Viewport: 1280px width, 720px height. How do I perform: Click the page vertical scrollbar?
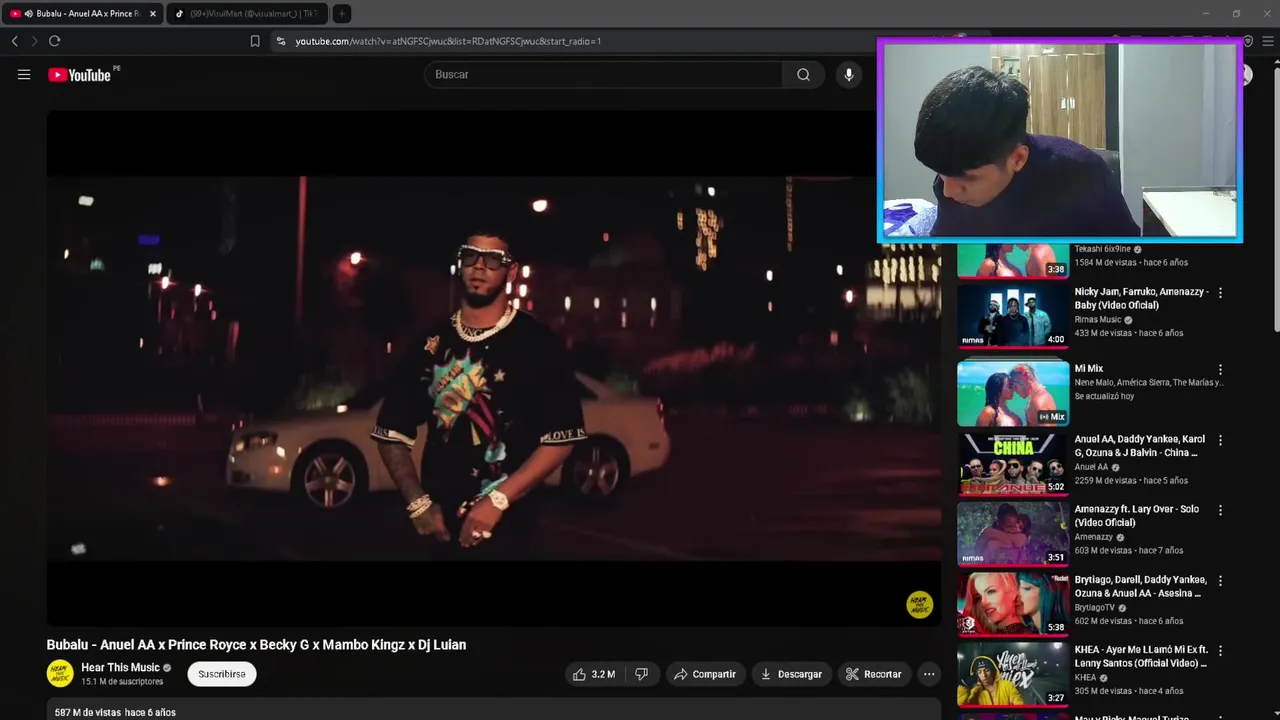click(1275, 200)
